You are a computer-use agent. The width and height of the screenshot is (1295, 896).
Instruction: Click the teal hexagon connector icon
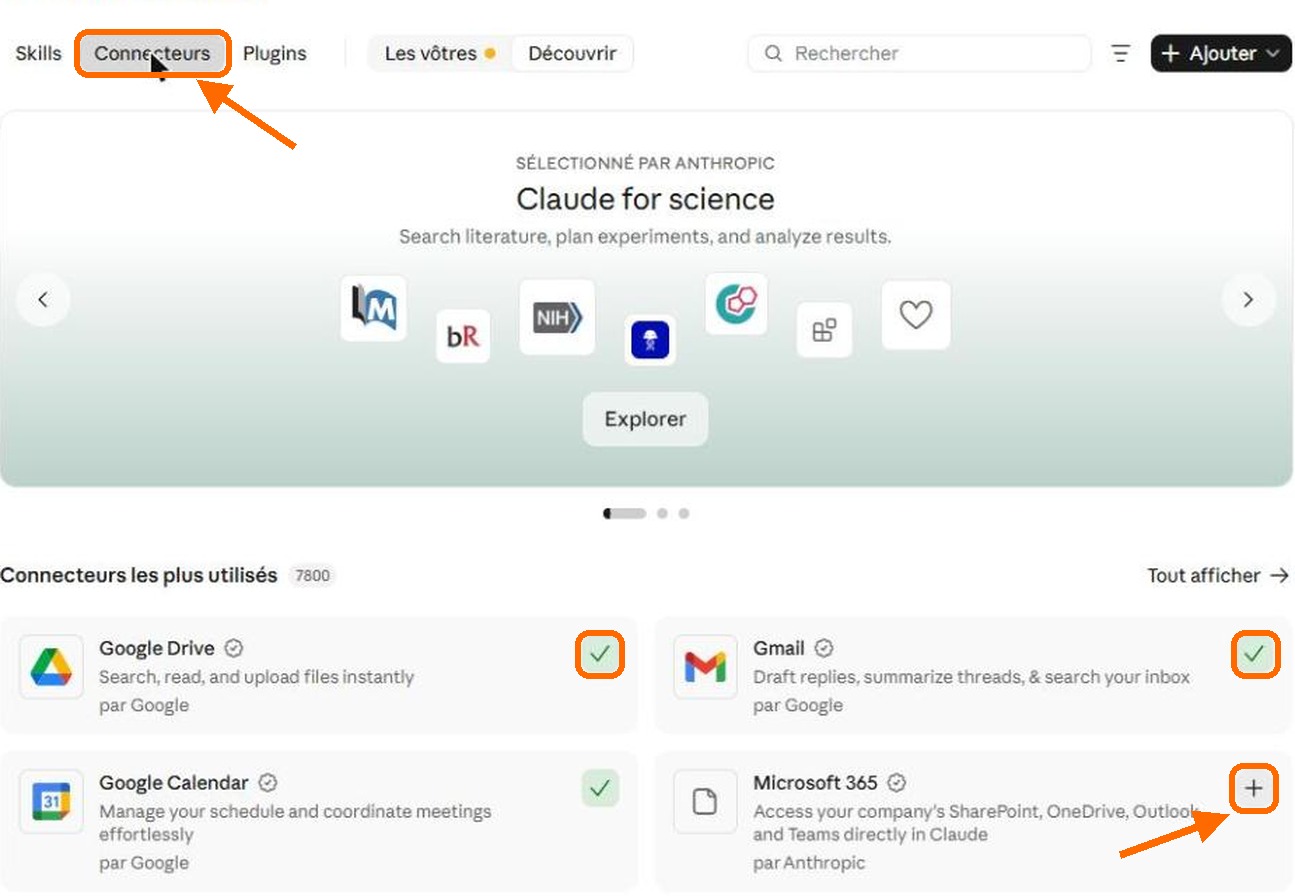pos(736,304)
